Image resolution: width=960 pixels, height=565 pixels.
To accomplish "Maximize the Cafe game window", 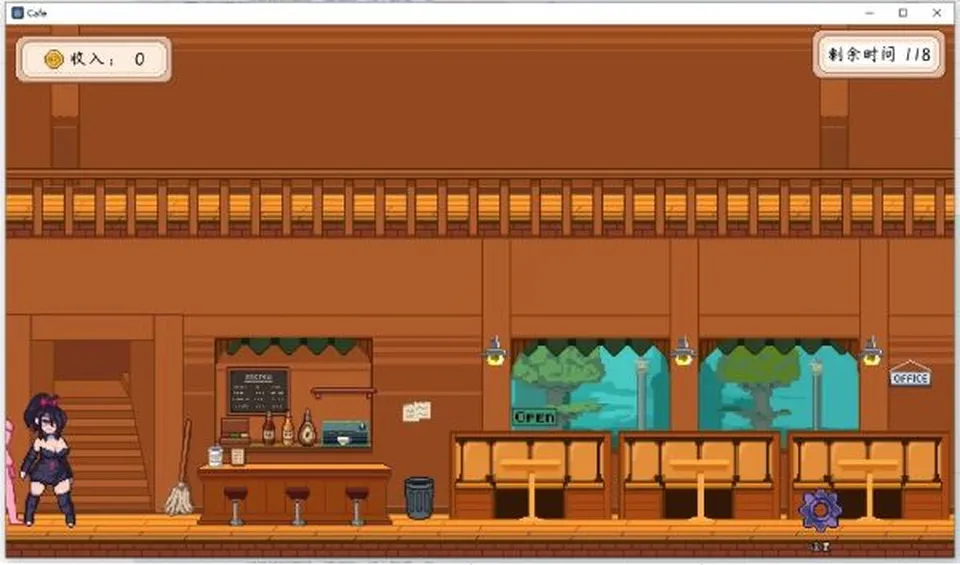I will pos(903,12).
